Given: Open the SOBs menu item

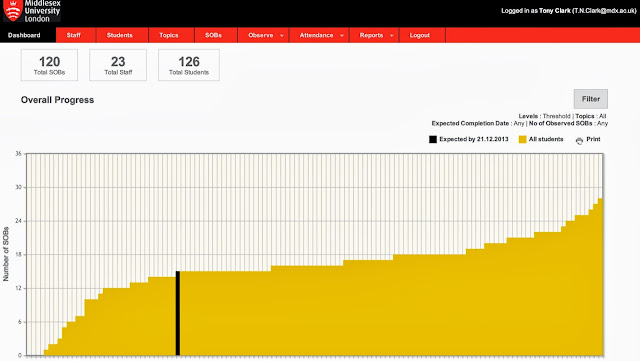Looking at the screenshot, I should pos(213,35).
